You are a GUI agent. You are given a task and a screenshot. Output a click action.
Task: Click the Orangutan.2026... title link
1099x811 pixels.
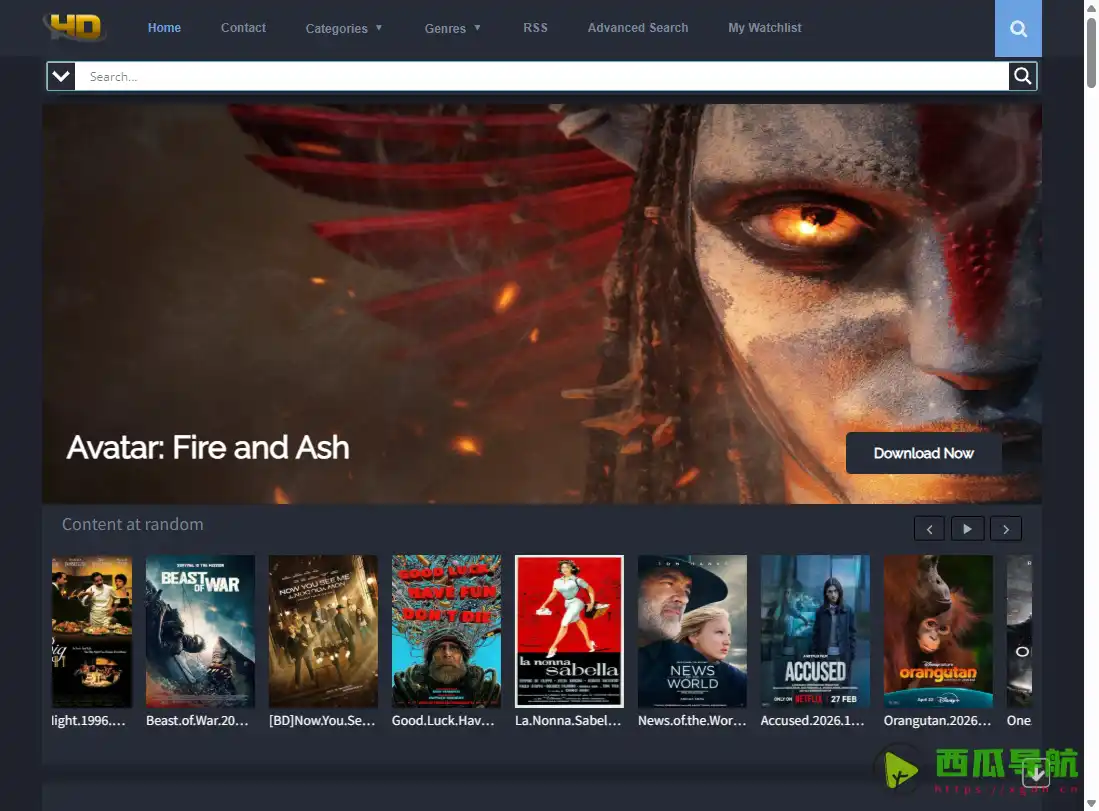click(937, 721)
